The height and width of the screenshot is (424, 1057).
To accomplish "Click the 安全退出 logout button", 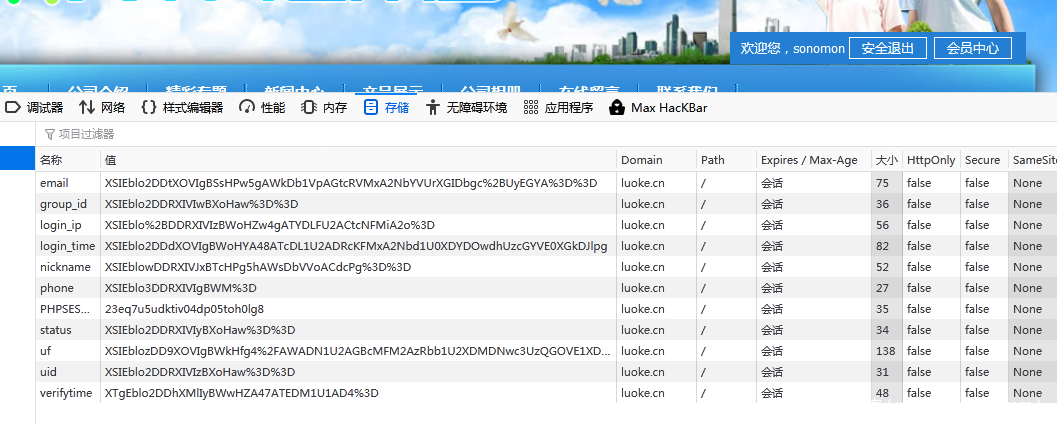I will pyautogui.click(x=888, y=48).
